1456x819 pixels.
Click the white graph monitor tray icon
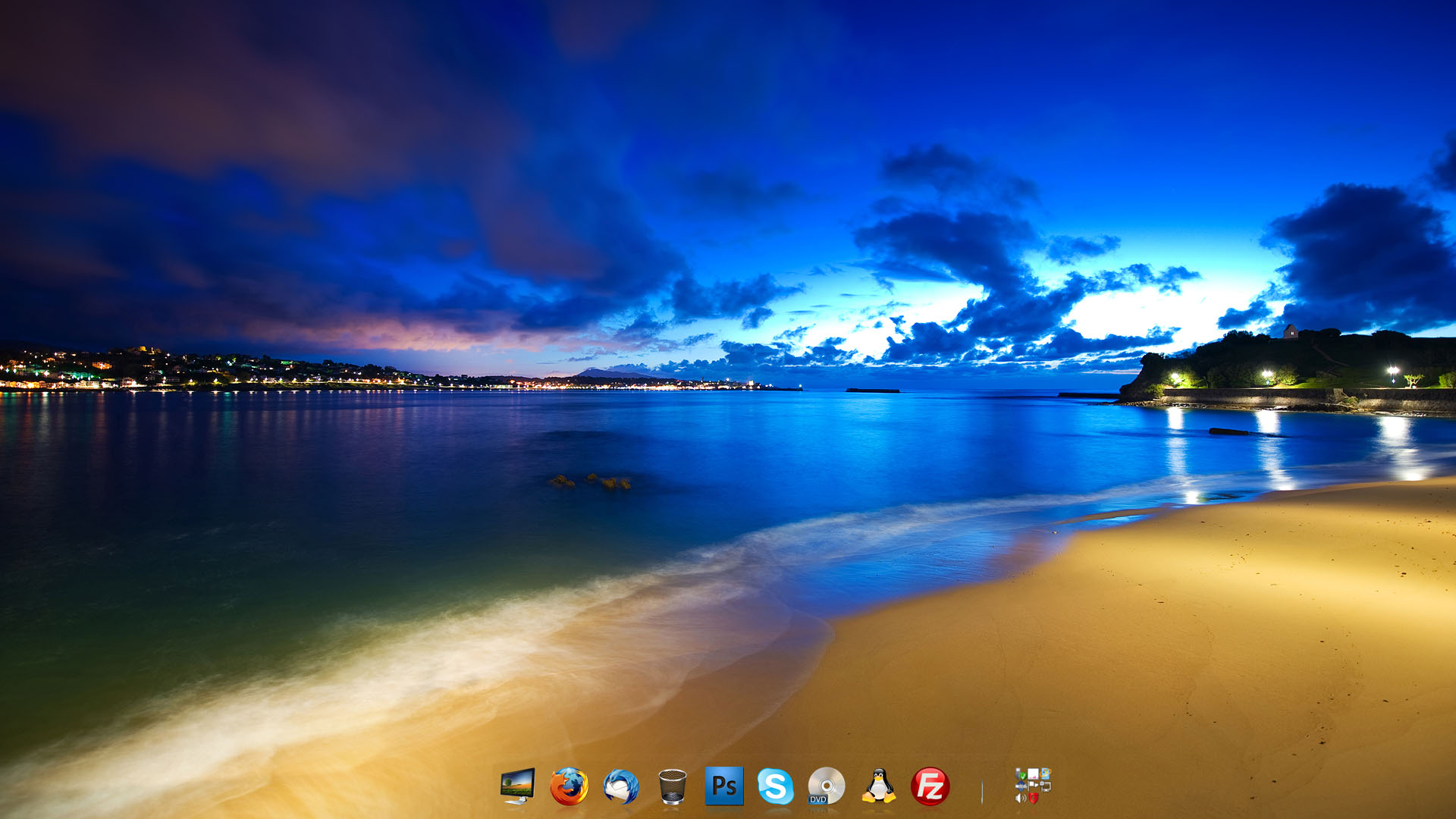tap(1033, 773)
